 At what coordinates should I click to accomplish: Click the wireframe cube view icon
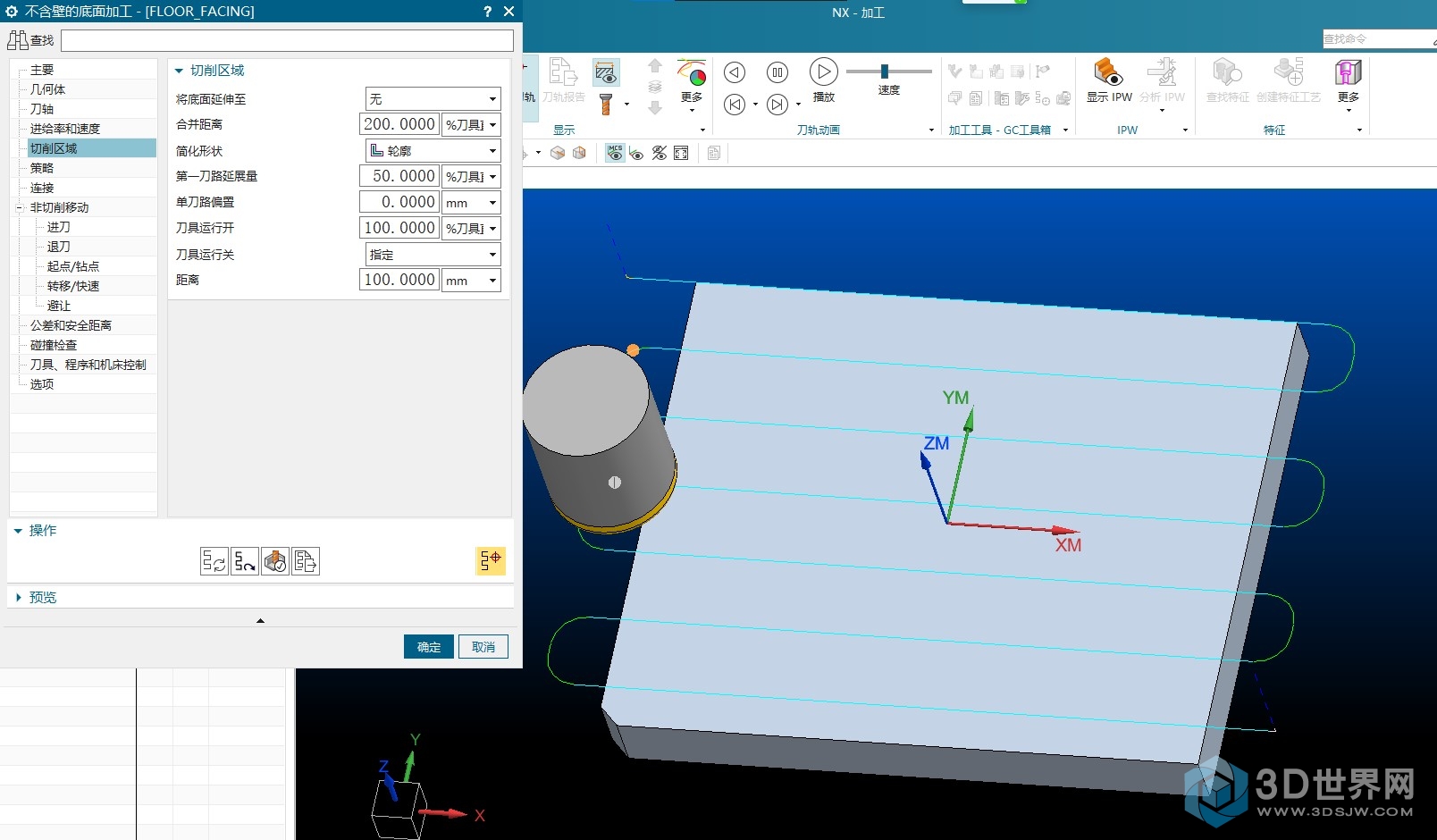coord(579,153)
